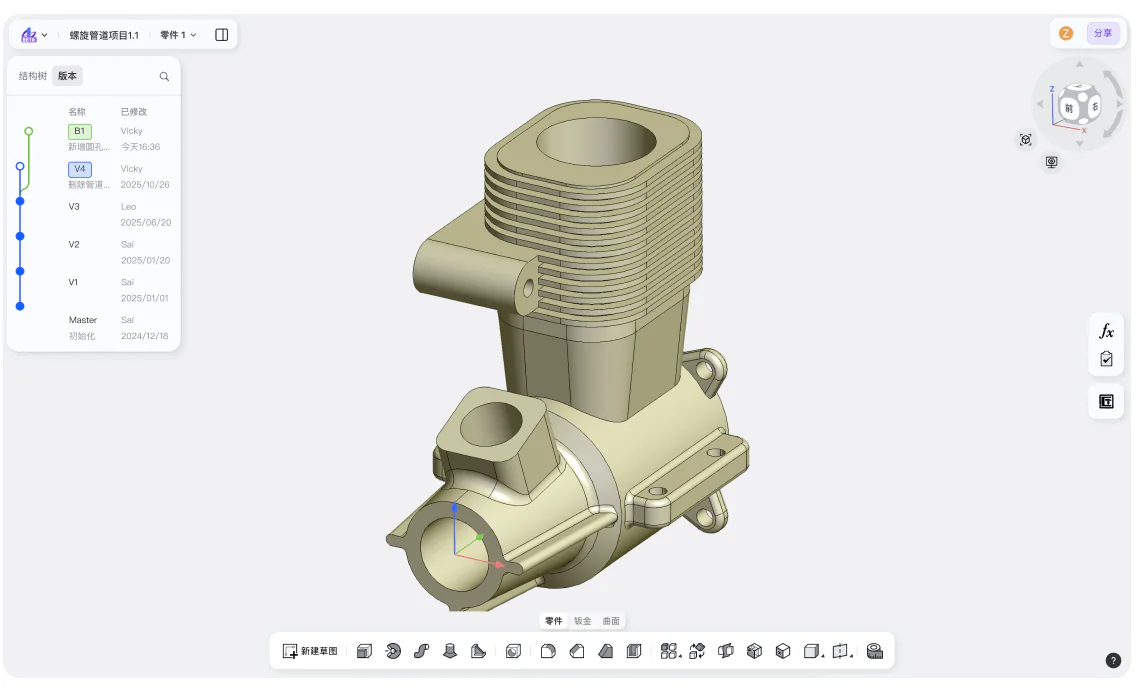The width and height of the screenshot is (1144, 694).
Task: Select the Rib tool icon
Action: tap(478, 651)
